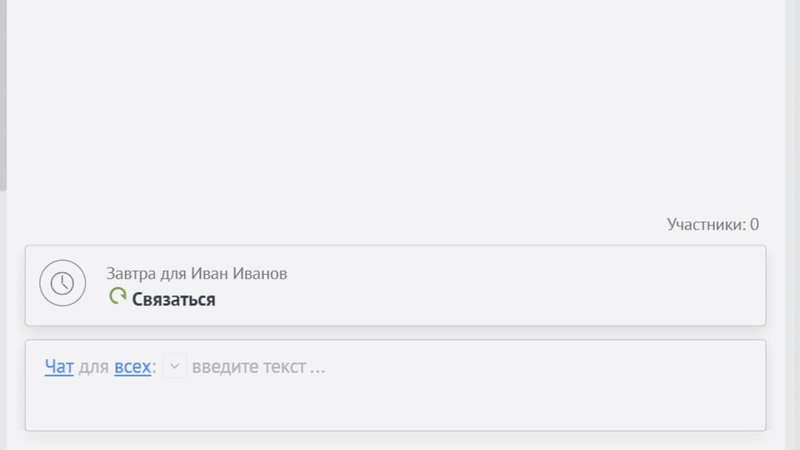The height and width of the screenshot is (450, 800).
Task: Click the left scrollbar track below thumb
Action: click(3, 320)
